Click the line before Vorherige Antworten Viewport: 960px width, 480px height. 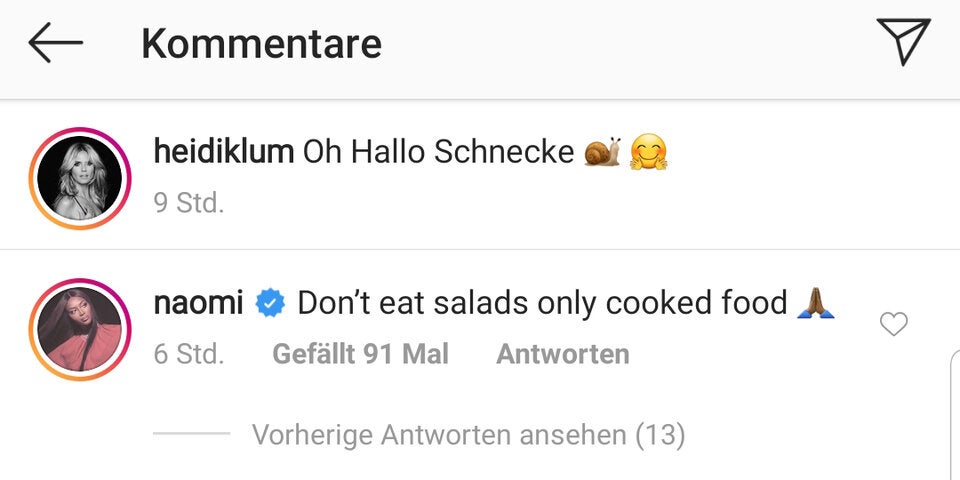[x=192, y=435]
